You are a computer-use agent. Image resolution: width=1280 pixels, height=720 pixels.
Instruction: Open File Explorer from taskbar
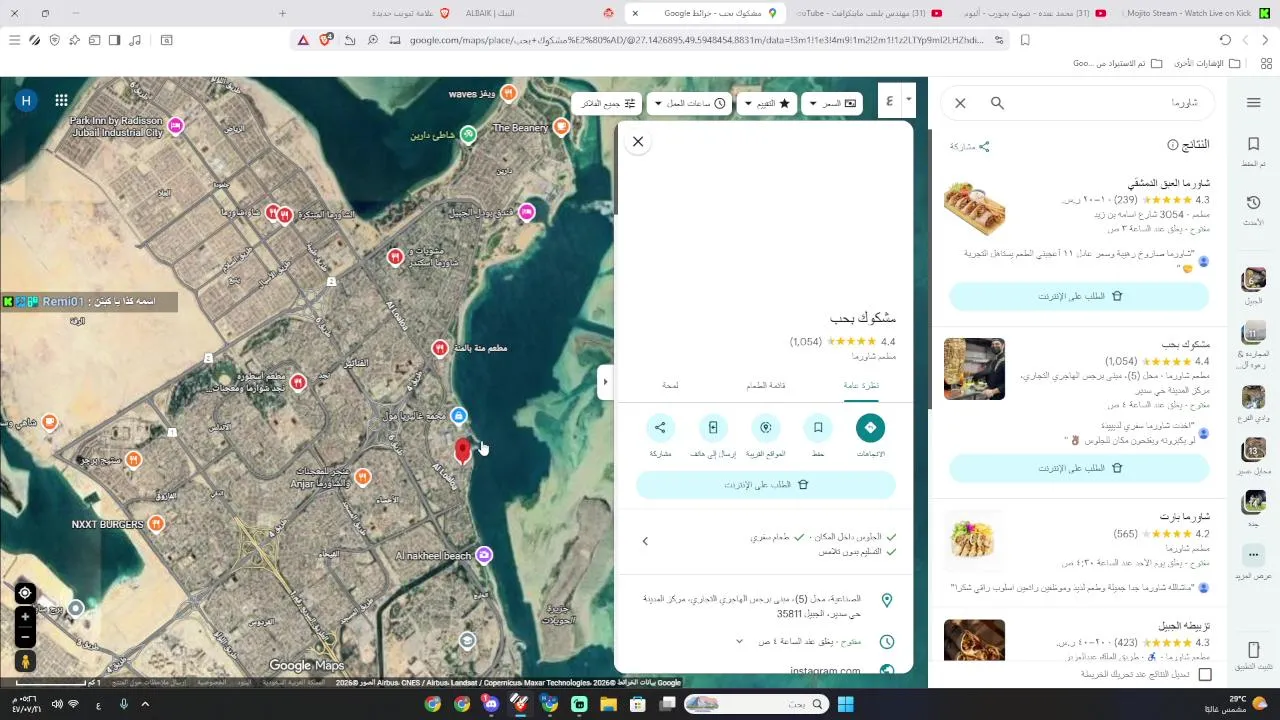(x=608, y=704)
